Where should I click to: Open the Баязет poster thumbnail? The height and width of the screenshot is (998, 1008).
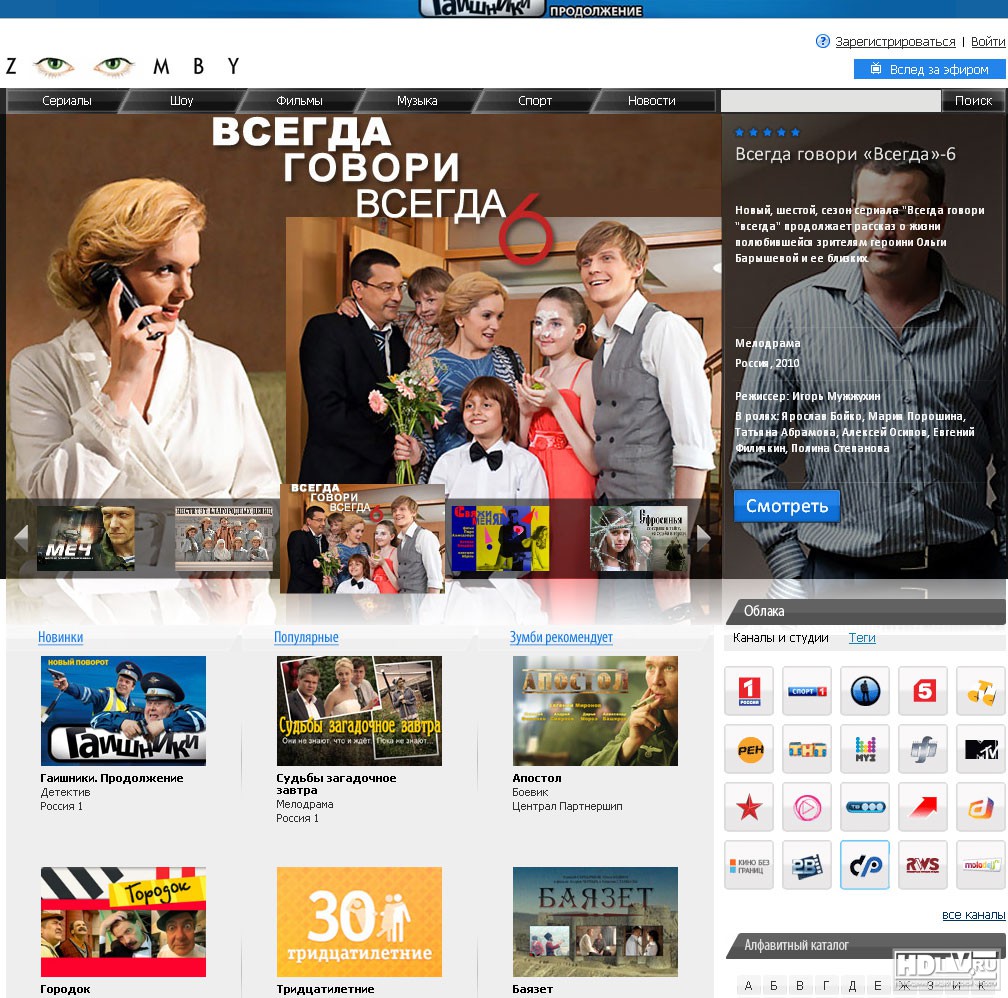pos(595,921)
